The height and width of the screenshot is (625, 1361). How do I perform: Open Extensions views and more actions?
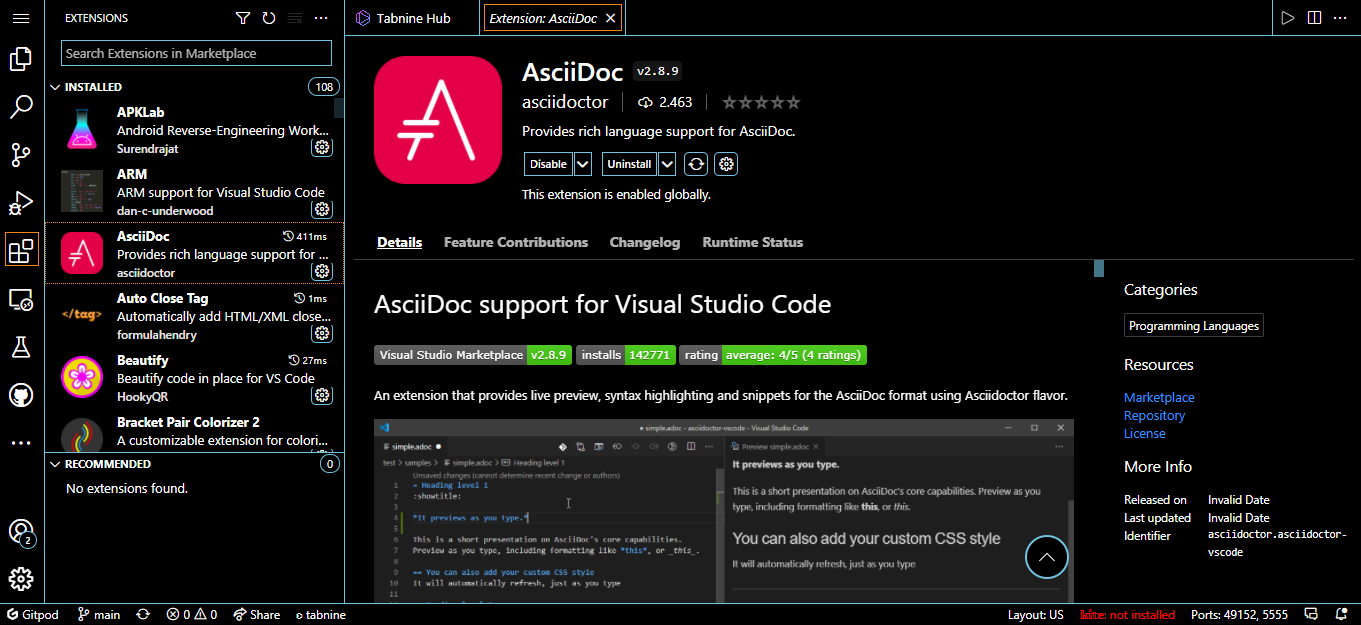click(x=321, y=18)
